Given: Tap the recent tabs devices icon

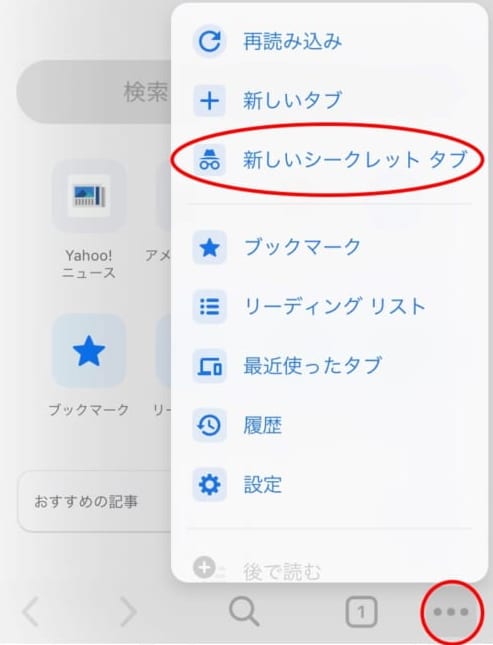Looking at the screenshot, I should 209,366.
